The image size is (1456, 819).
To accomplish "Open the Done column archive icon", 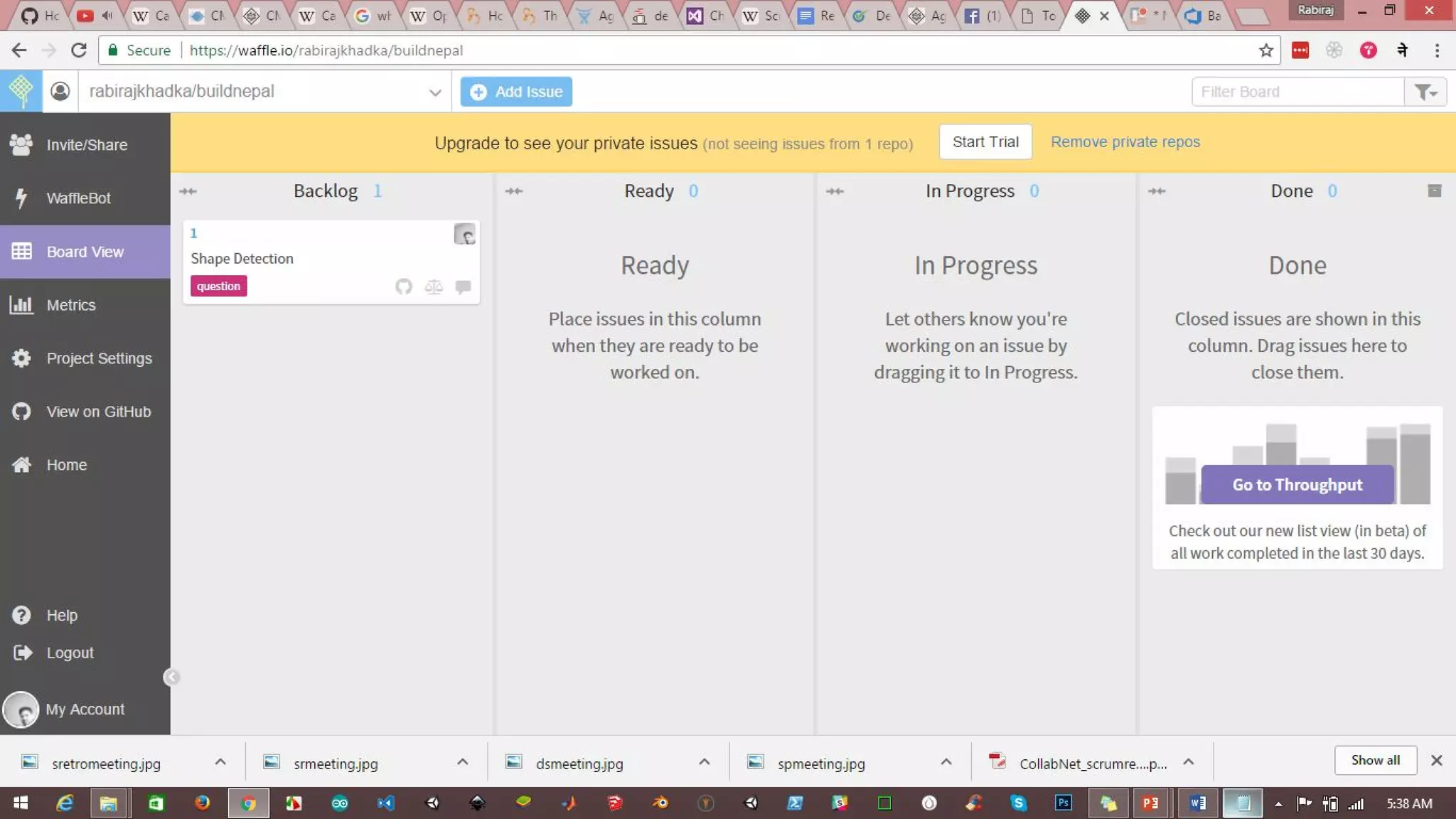I will coord(1434,191).
